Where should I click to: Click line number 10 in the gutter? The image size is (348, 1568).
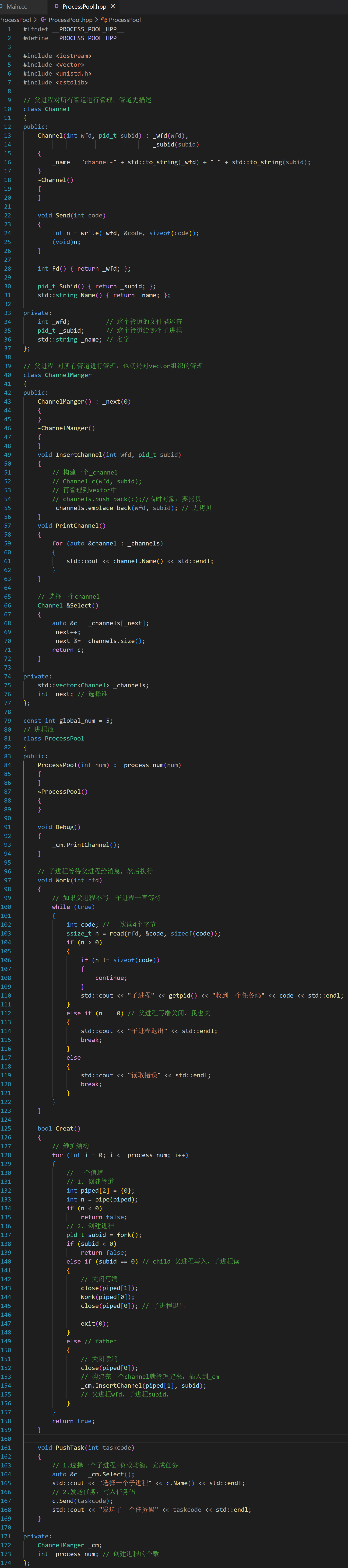tap(7, 109)
